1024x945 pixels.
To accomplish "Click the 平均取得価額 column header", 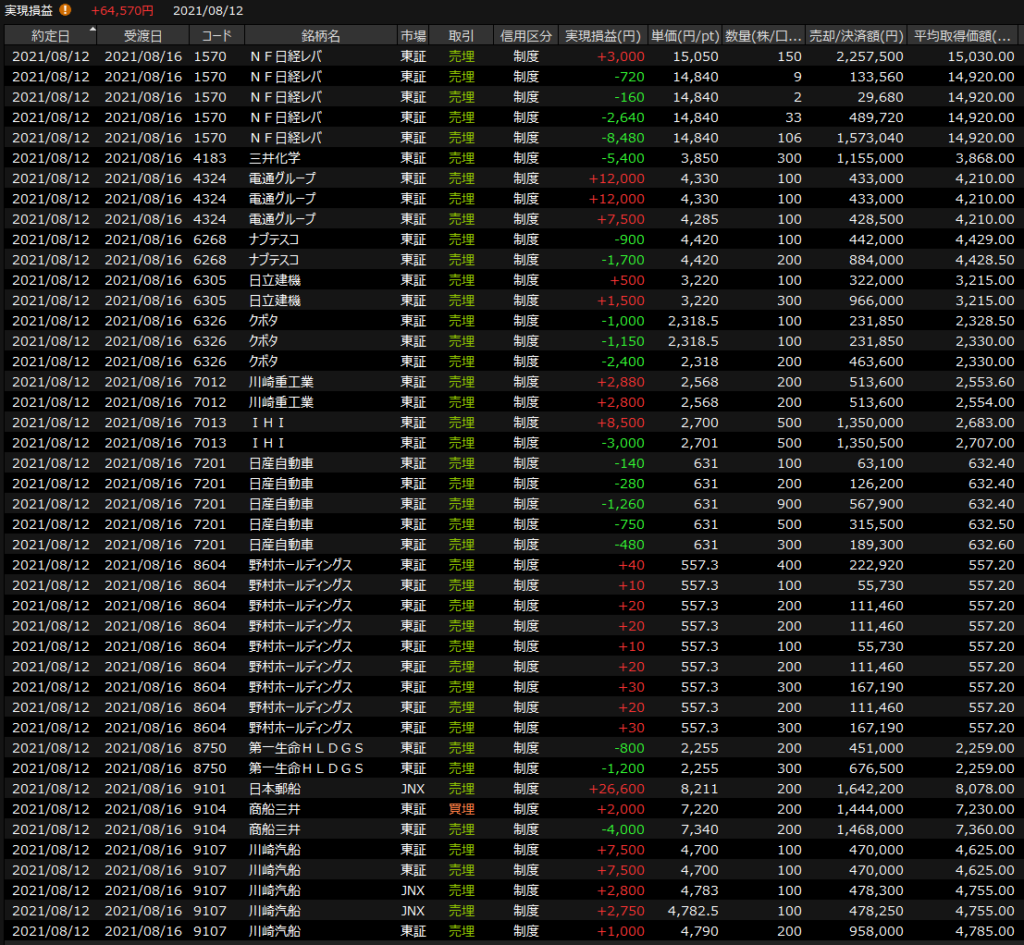I will (964, 36).
